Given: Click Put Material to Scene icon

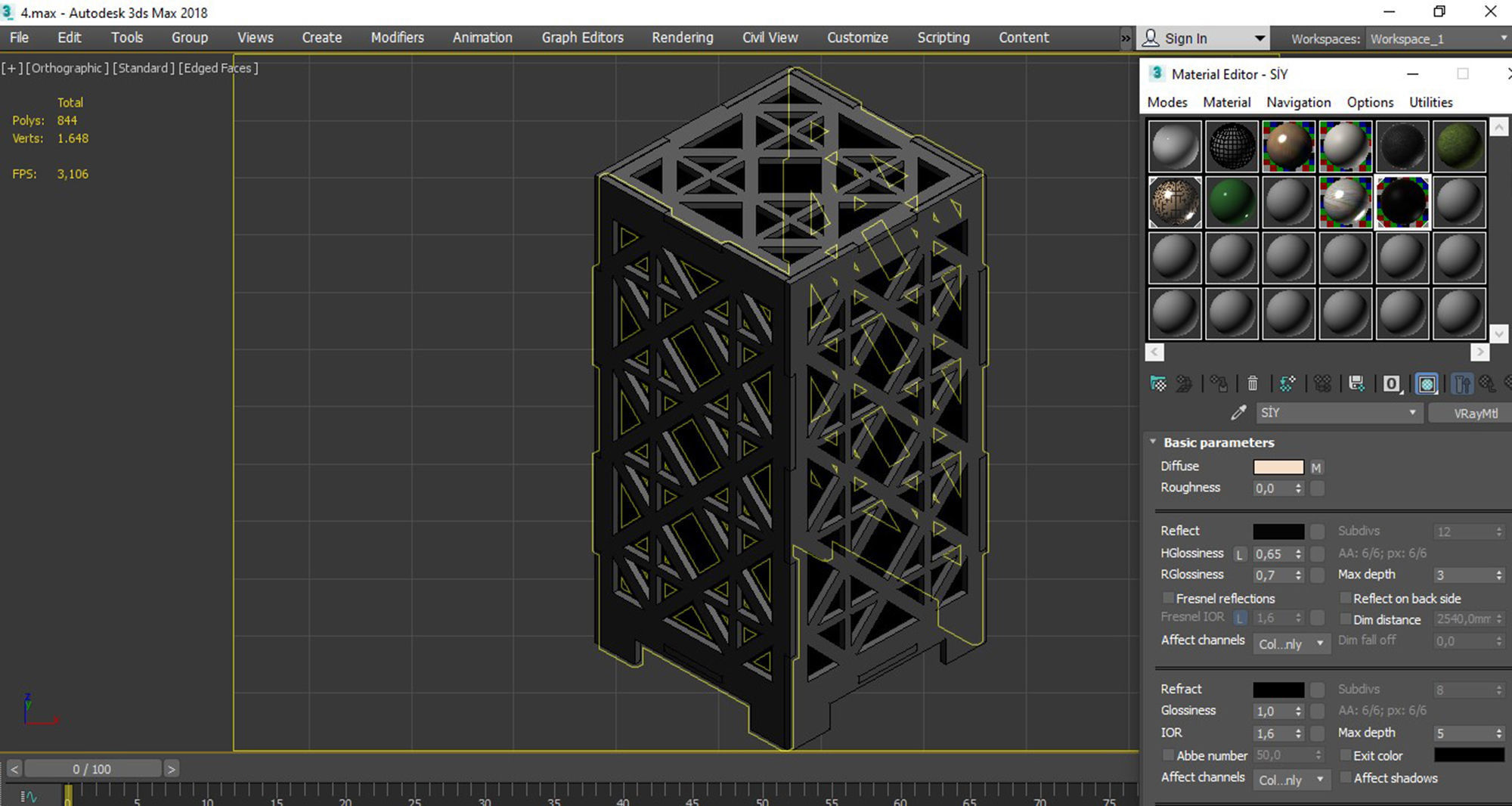Looking at the screenshot, I should click(1184, 384).
